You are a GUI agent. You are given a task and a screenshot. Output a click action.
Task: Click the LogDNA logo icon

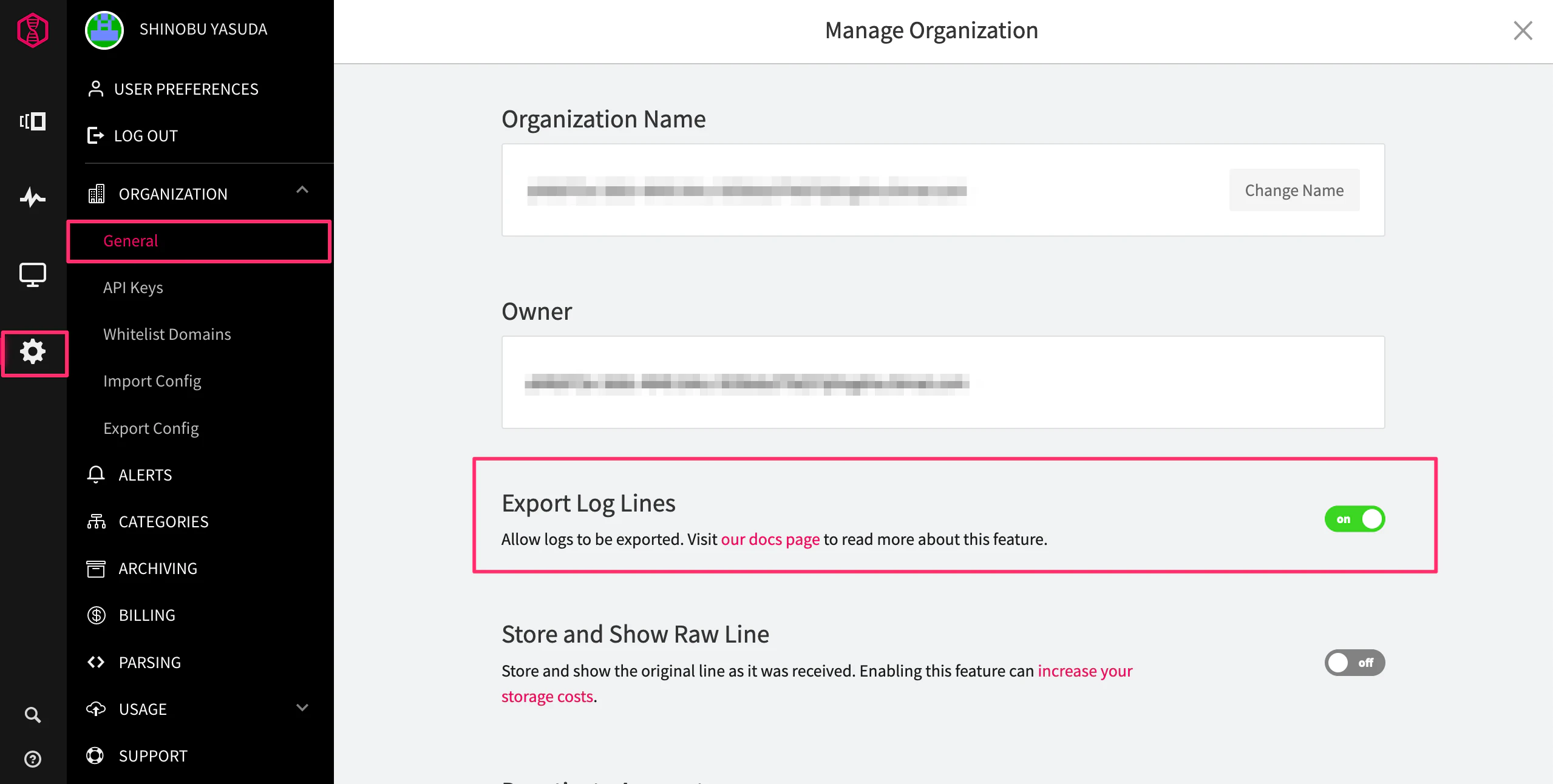(x=33, y=30)
